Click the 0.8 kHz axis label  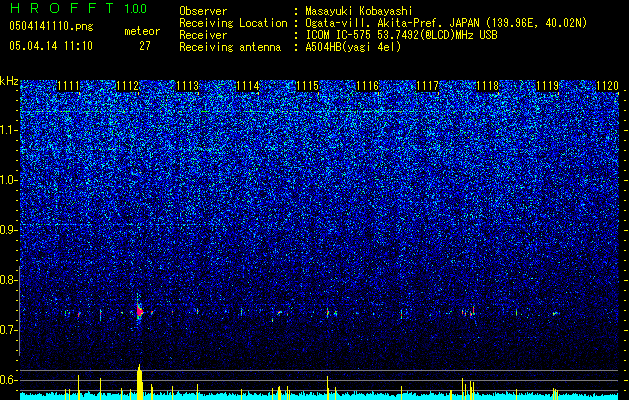(9, 280)
